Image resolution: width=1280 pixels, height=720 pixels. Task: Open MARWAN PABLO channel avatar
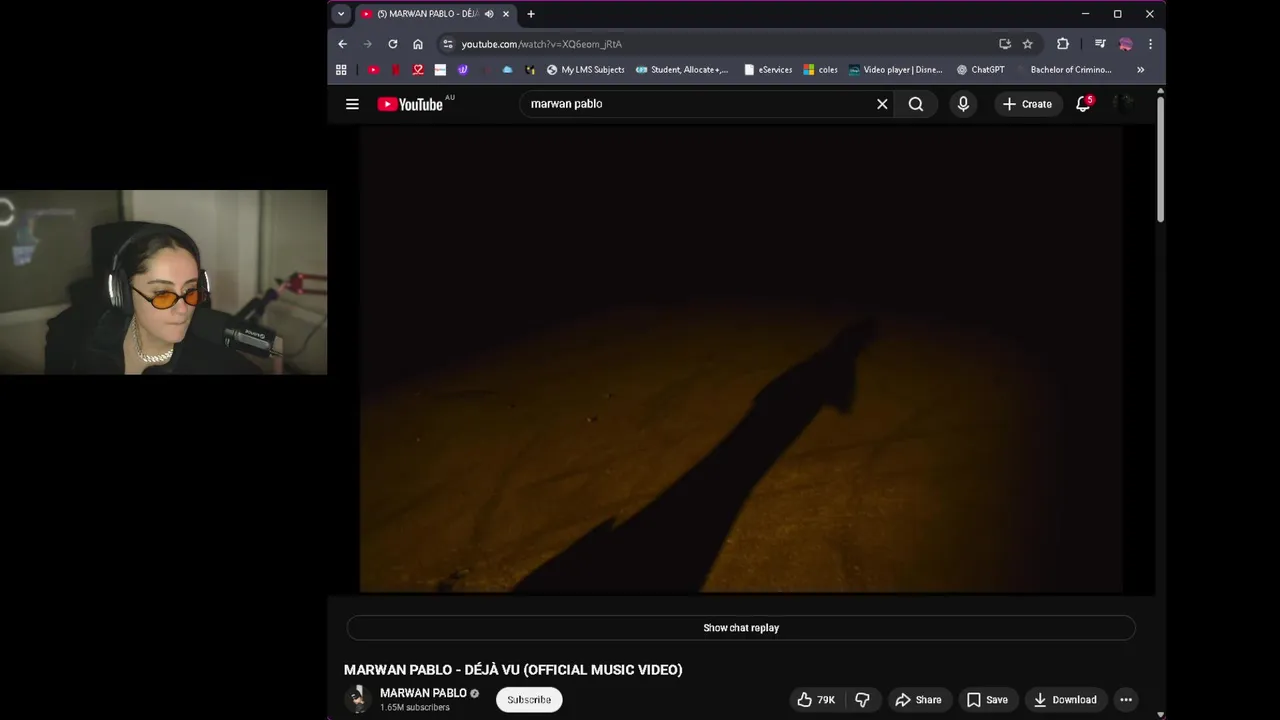click(358, 699)
